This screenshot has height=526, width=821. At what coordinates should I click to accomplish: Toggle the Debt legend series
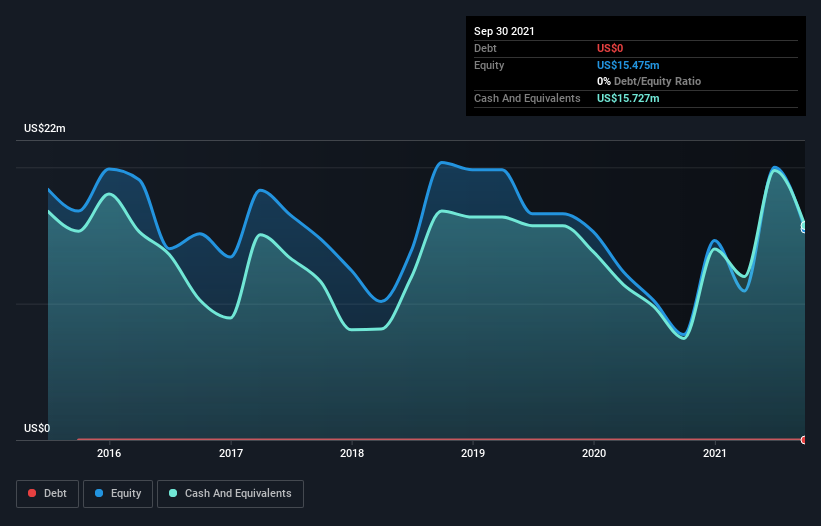tap(47, 494)
